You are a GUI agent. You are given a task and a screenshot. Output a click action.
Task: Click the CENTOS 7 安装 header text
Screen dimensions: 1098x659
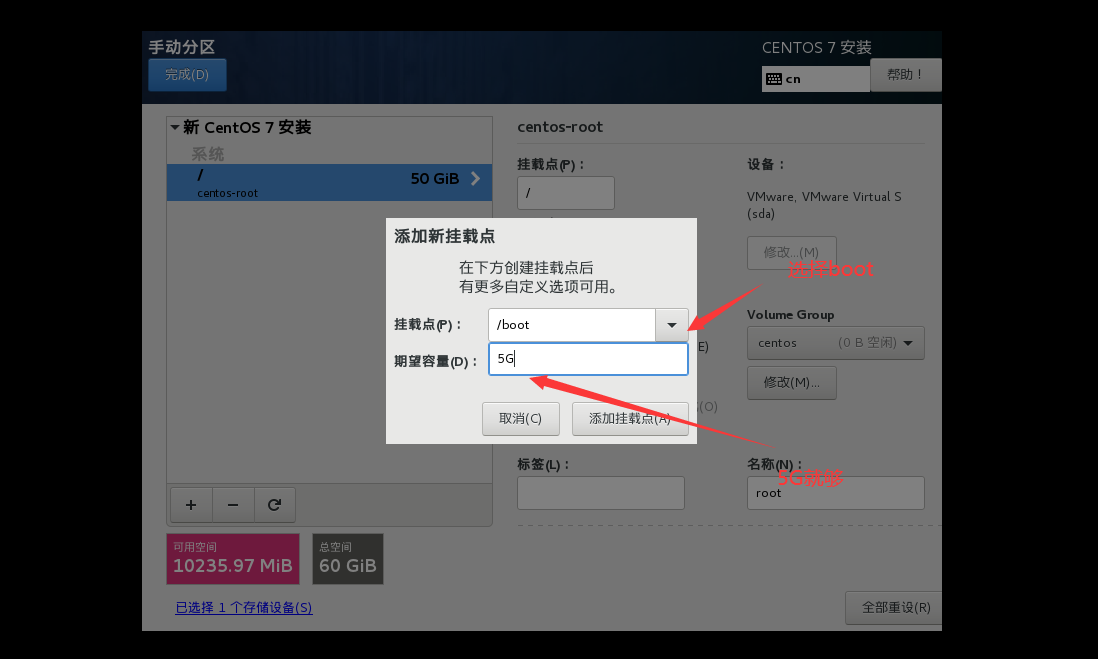pyautogui.click(x=816, y=48)
